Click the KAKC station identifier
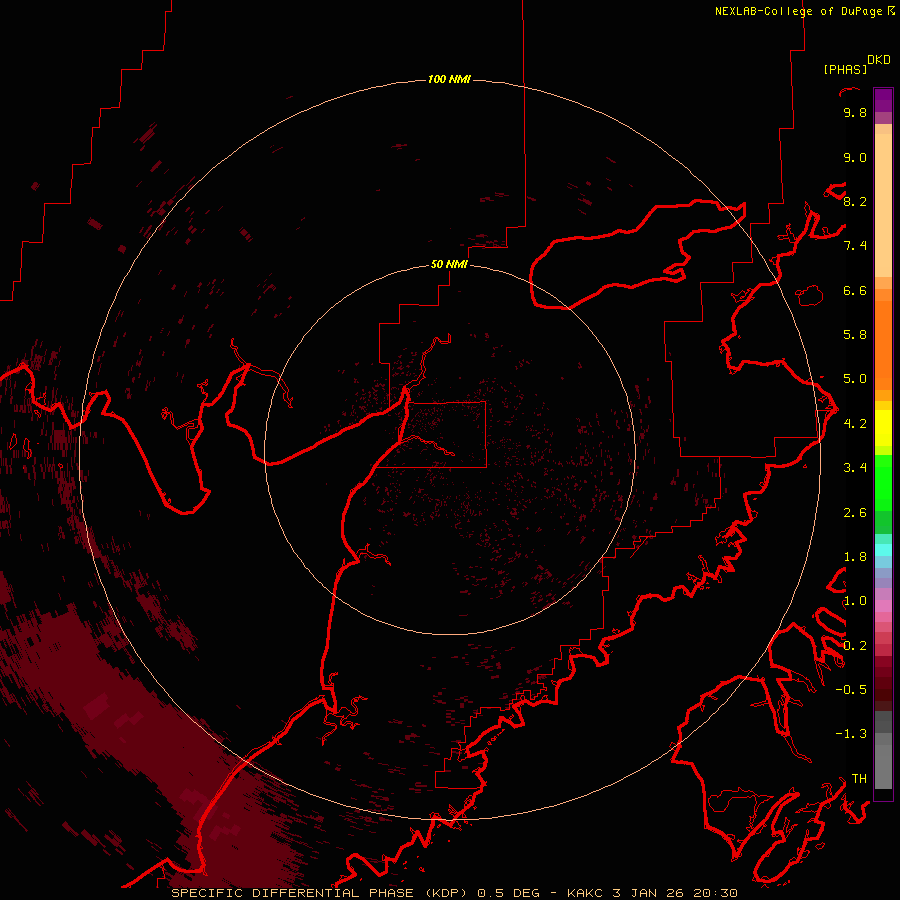 point(584,893)
